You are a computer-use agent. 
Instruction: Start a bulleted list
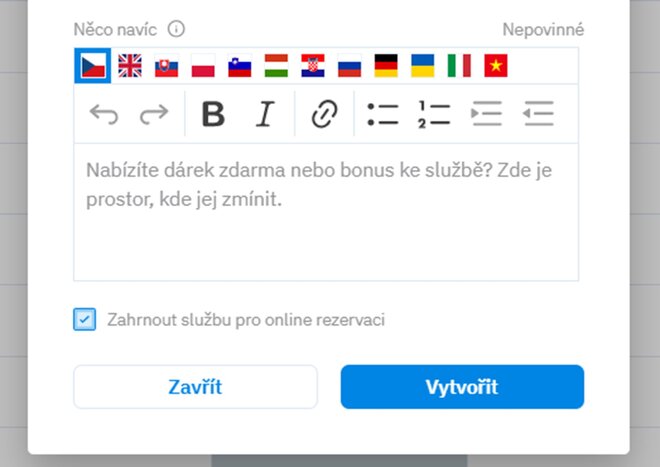[383, 115]
